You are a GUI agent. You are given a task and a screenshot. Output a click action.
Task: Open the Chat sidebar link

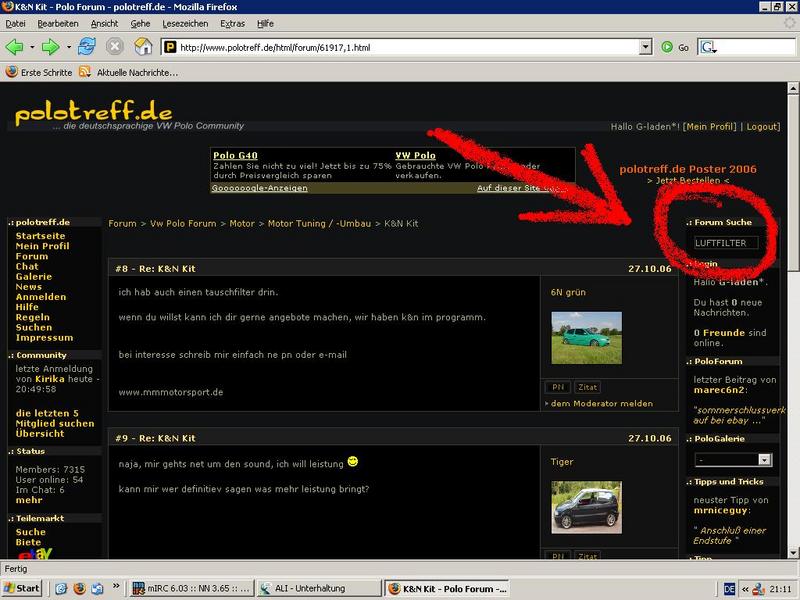pos(27,266)
